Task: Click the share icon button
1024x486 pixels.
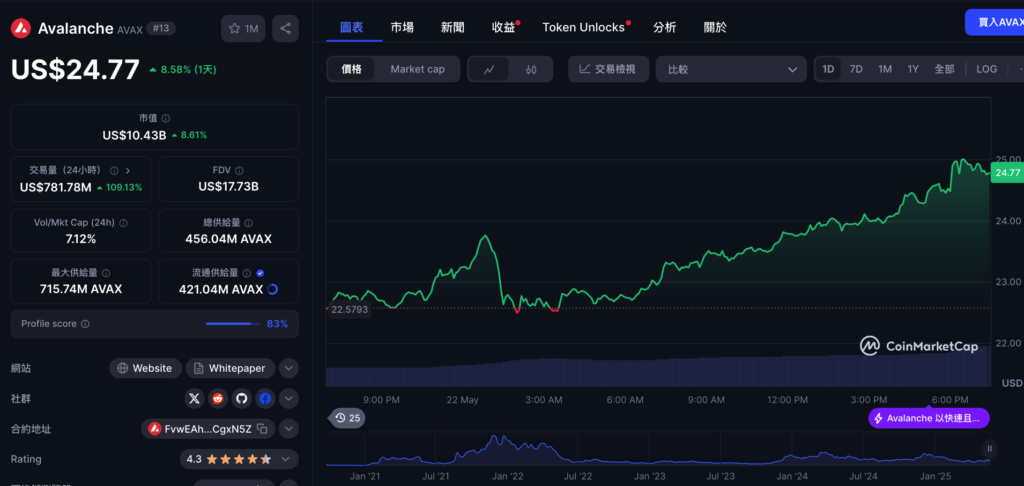Action: (285, 29)
